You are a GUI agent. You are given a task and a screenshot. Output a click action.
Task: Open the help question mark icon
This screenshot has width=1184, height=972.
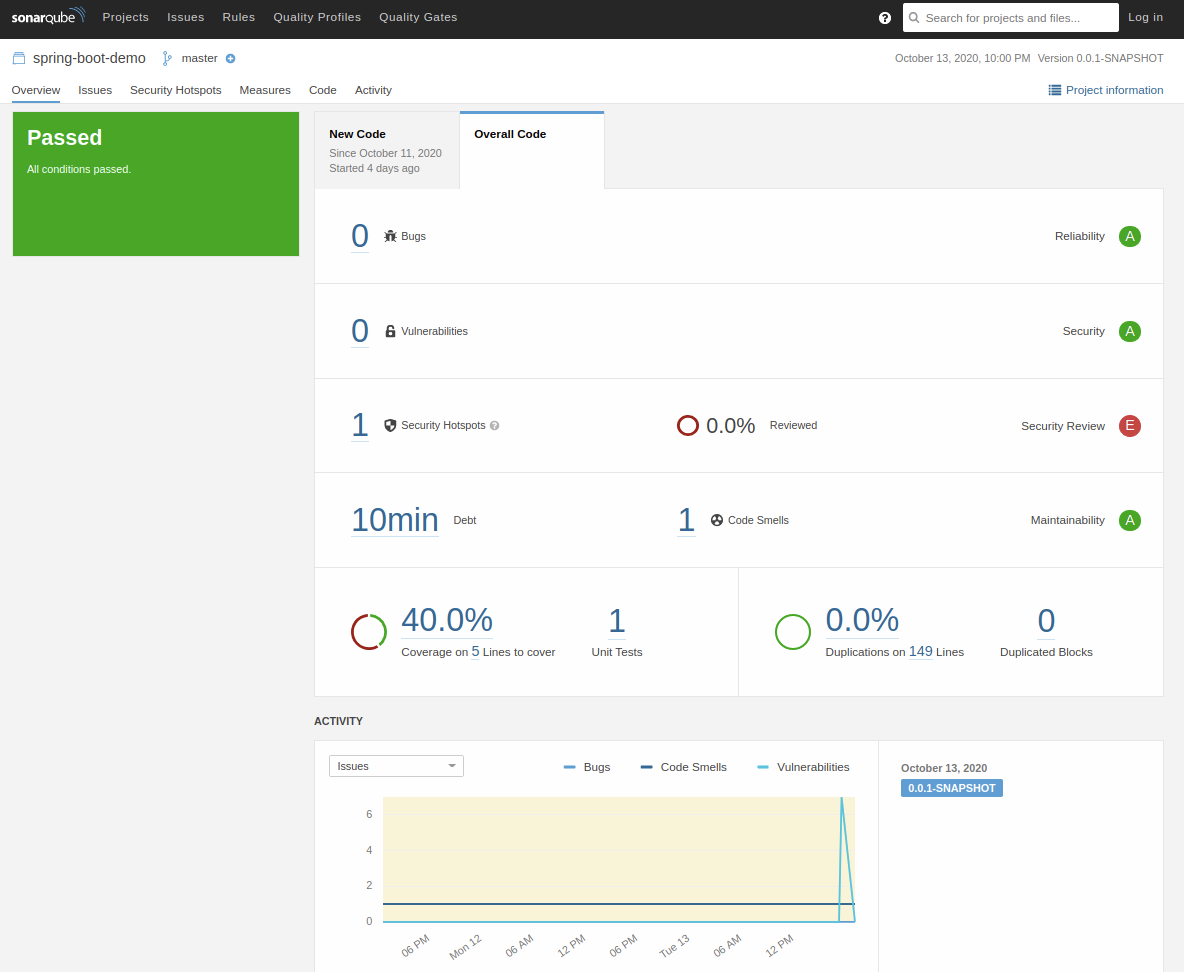click(x=885, y=18)
